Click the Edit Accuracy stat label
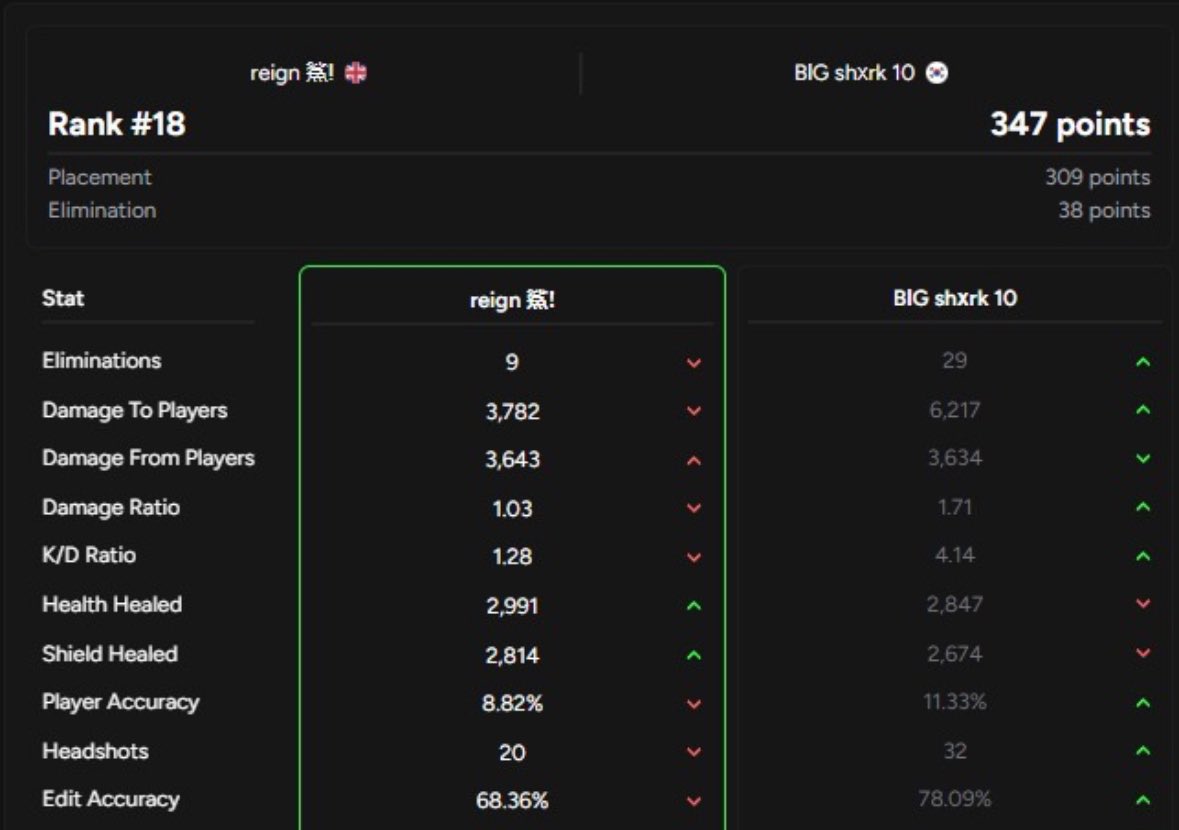This screenshot has width=1179, height=830. [111, 799]
